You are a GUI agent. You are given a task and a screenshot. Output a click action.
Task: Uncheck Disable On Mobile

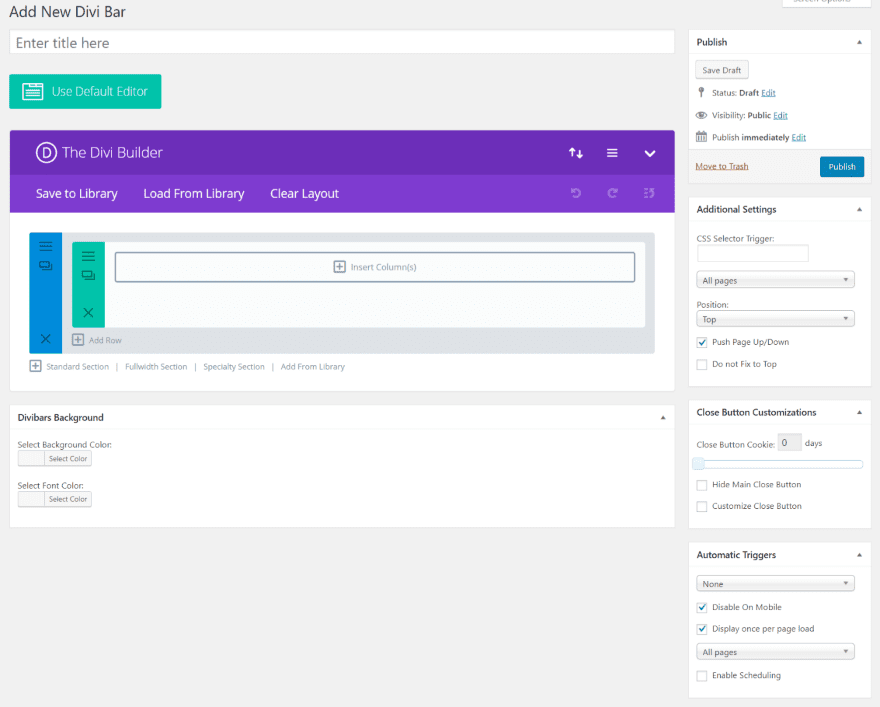702,608
